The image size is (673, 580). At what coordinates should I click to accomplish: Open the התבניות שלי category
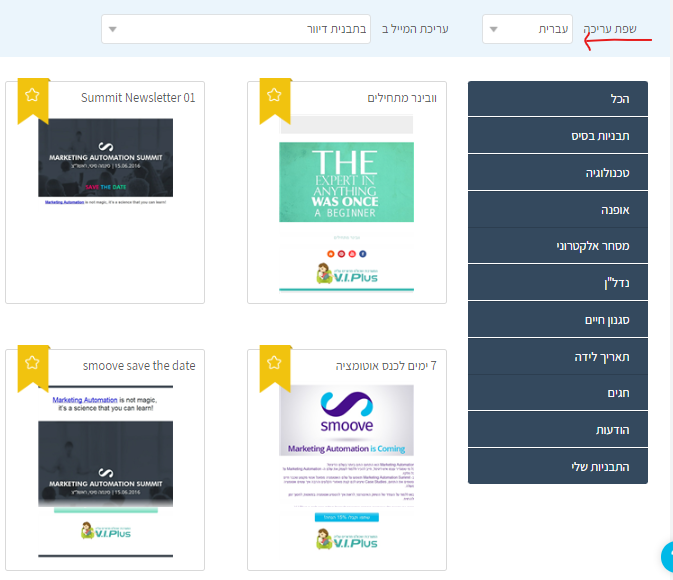tap(557, 466)
